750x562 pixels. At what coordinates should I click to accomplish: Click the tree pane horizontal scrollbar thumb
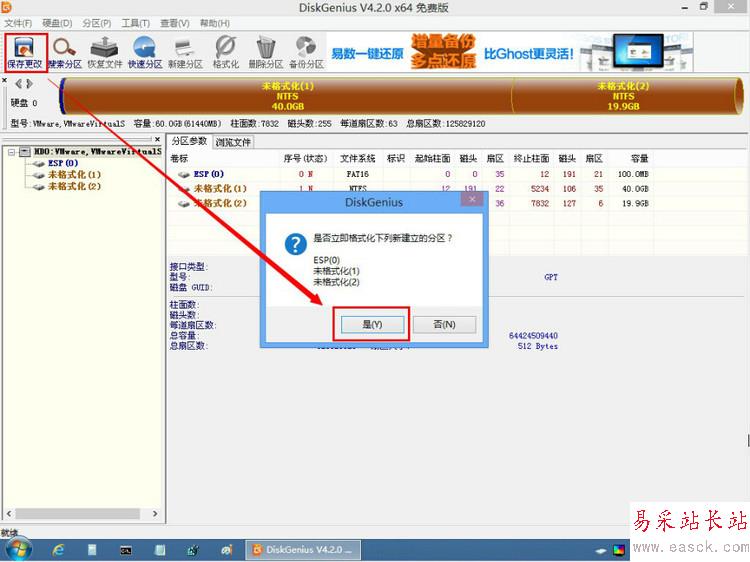(77, 514)
